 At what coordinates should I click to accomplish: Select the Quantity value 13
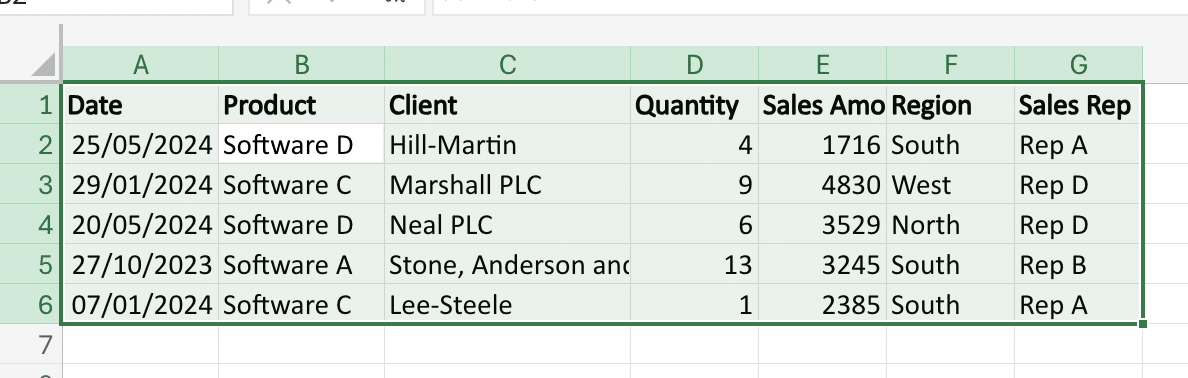tap(694, 265)
